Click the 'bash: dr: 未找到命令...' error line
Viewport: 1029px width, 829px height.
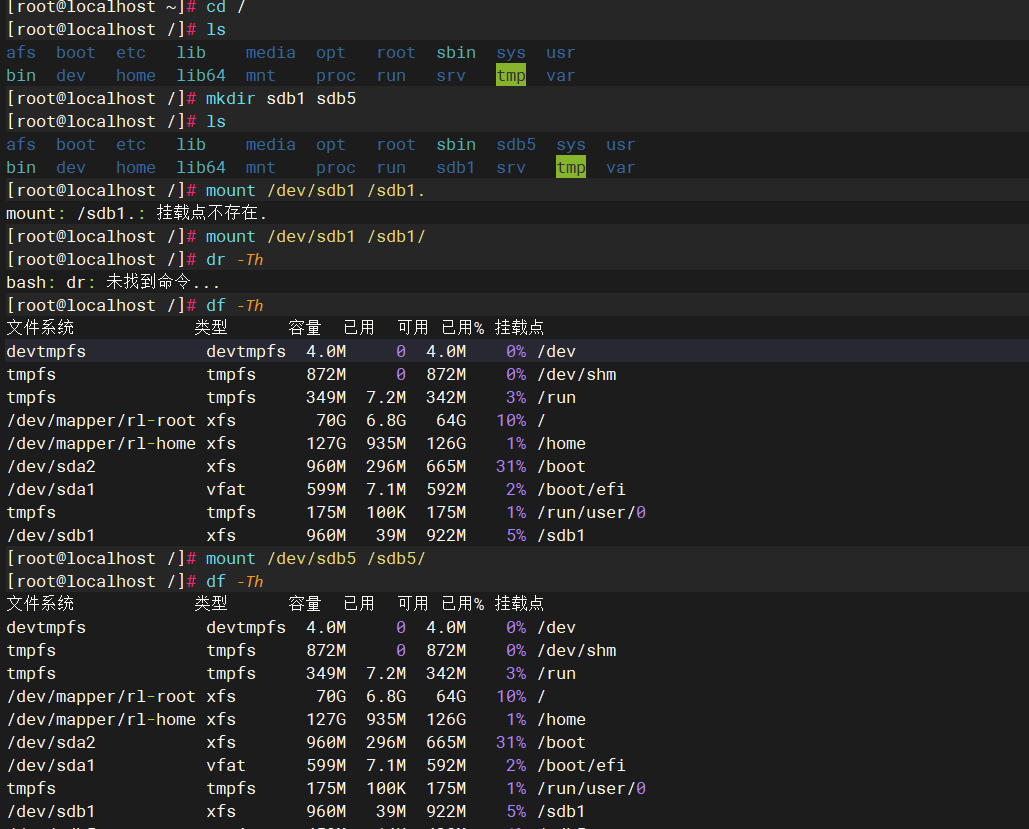click(x=113, y=282)
